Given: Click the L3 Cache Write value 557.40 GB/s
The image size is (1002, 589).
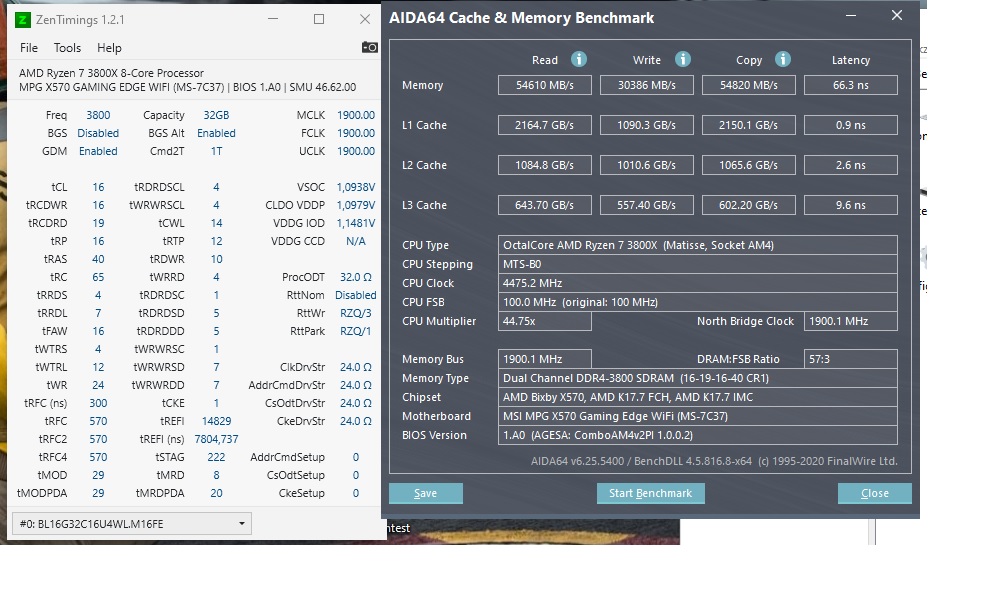Looking at the screenshot, I should pyautogui.click(x=647, y=205).
